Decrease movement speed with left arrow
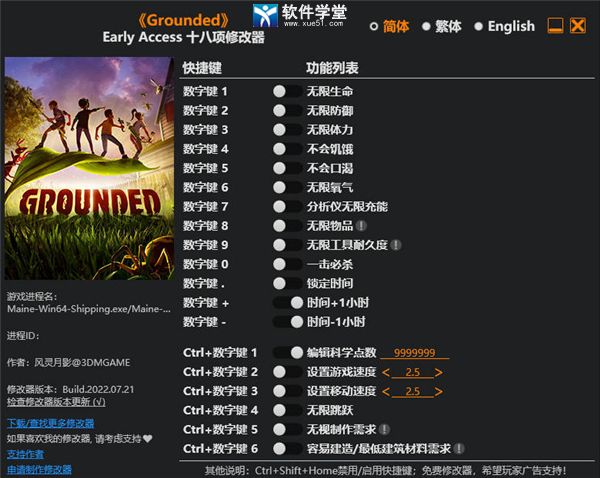600x478 pixels. tap(386, 392)
